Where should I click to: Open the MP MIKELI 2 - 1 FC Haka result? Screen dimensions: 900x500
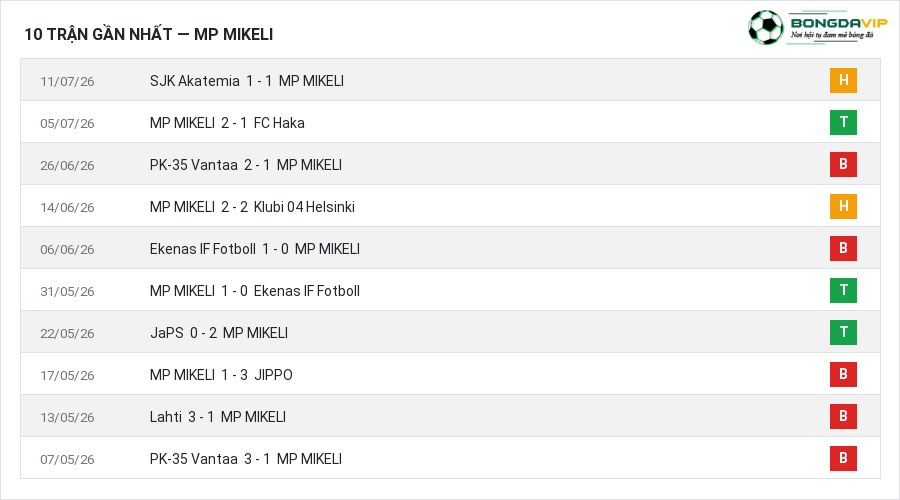pyautogui.click(x=227, y=123)
